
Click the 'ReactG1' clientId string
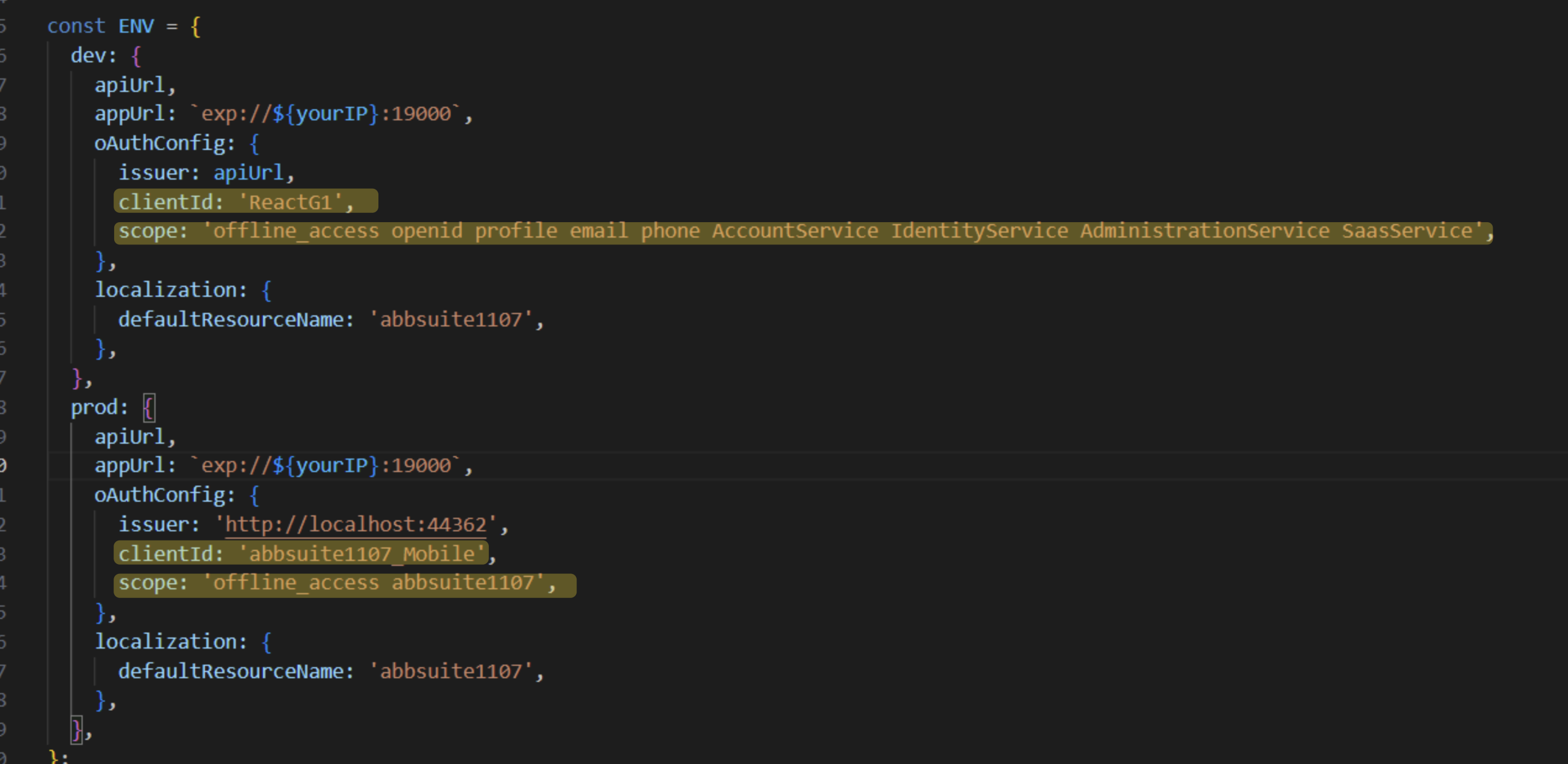click(x=290, y=202)
